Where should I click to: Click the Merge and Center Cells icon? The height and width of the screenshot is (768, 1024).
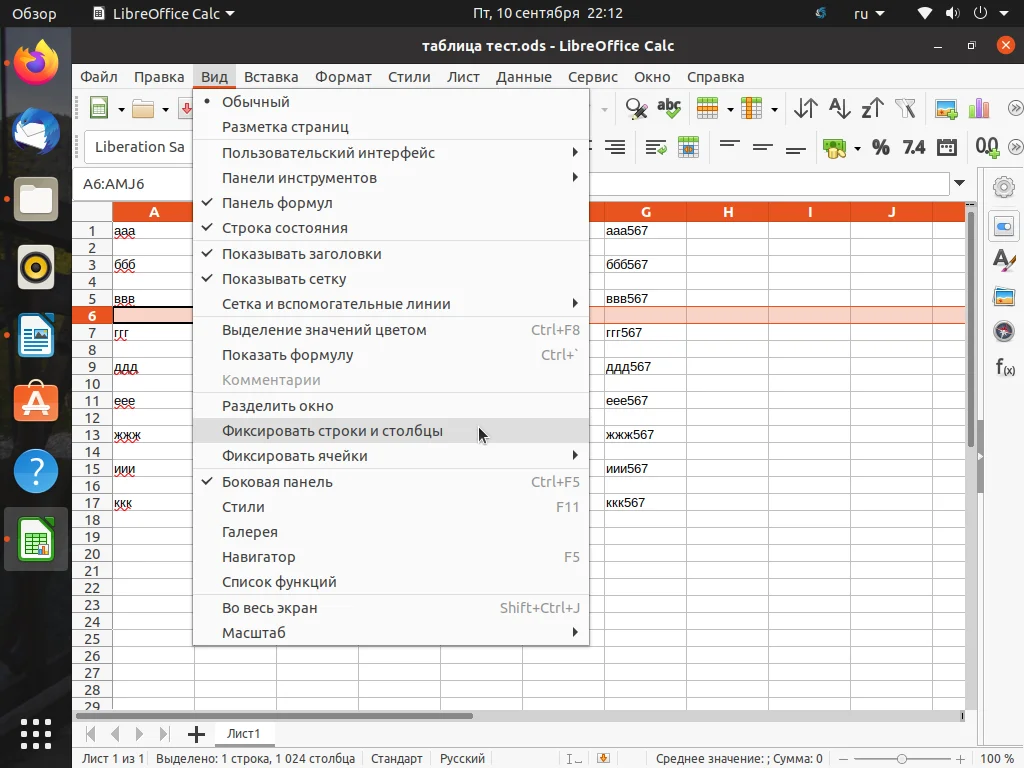pos(688,147)
